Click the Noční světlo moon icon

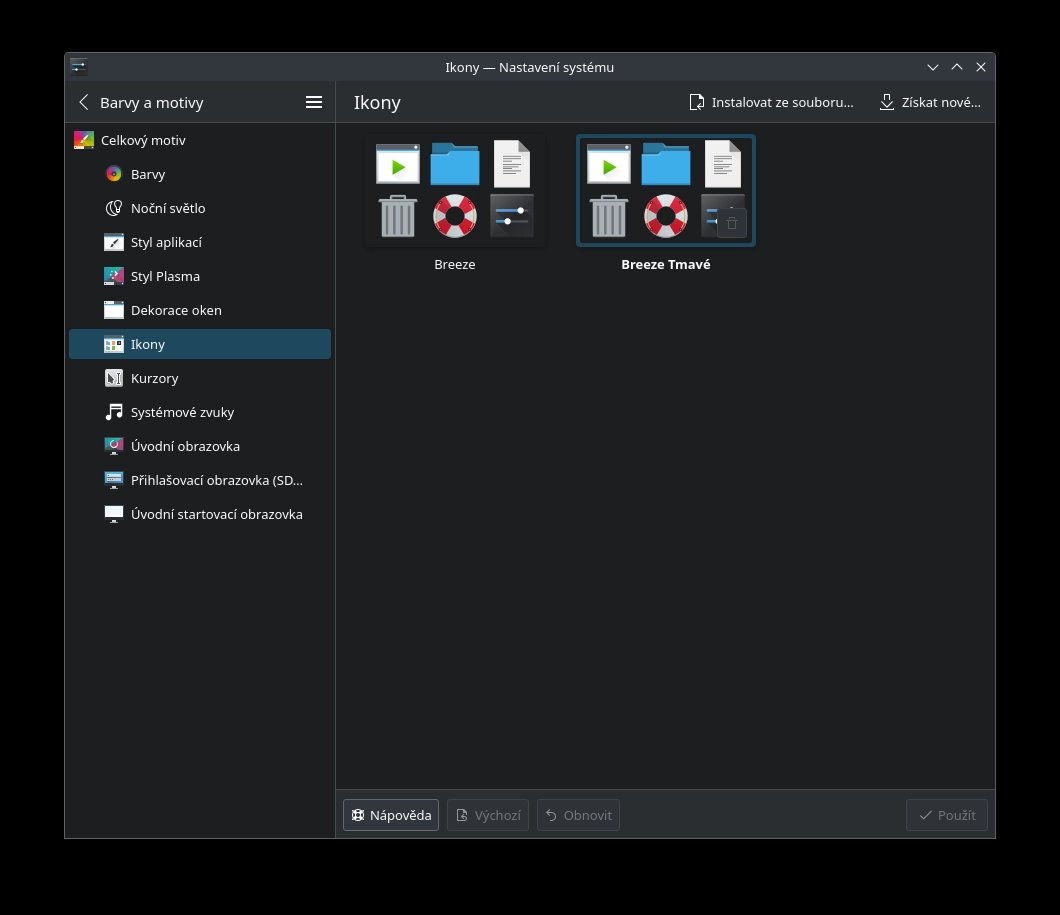114,208
